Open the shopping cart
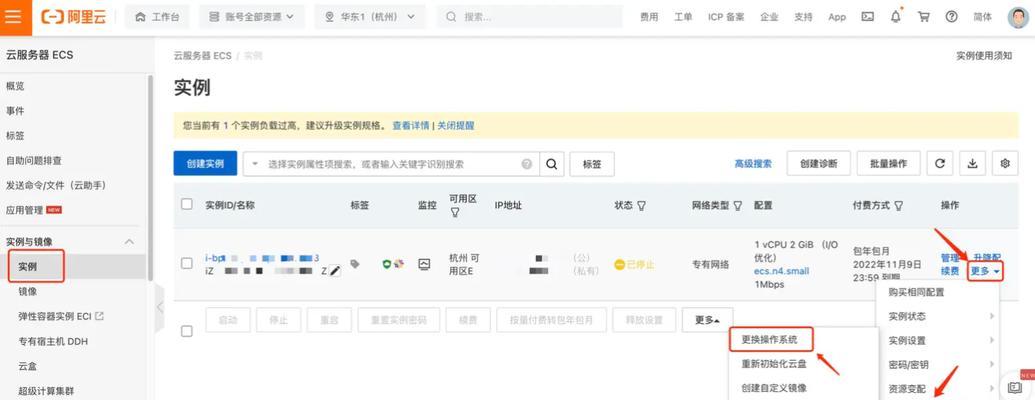 [x=923, y=17]
